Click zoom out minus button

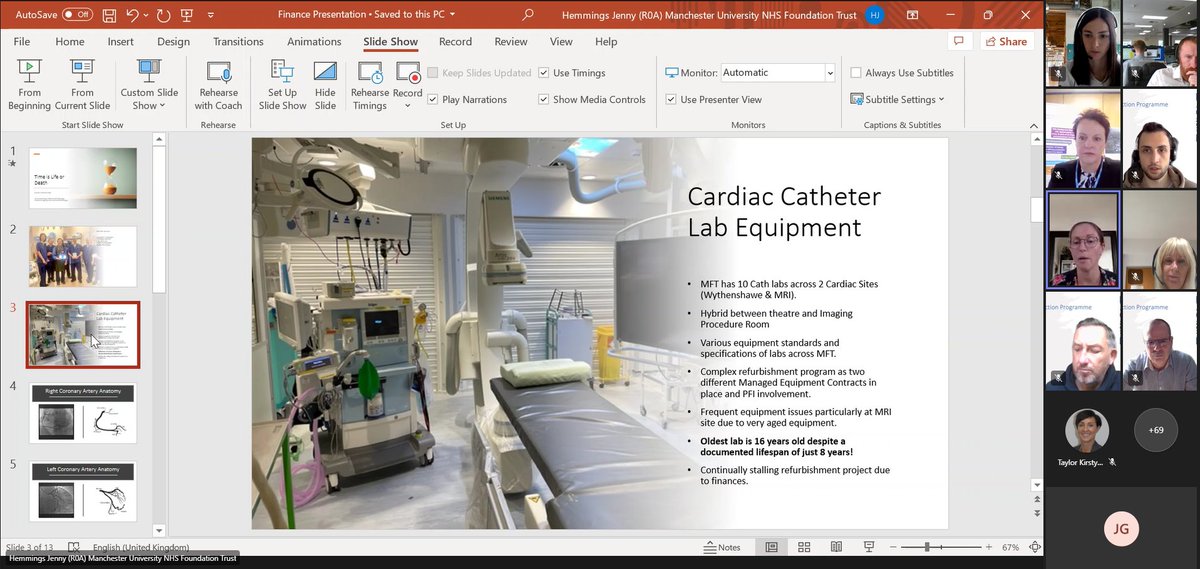coord(891,547)
